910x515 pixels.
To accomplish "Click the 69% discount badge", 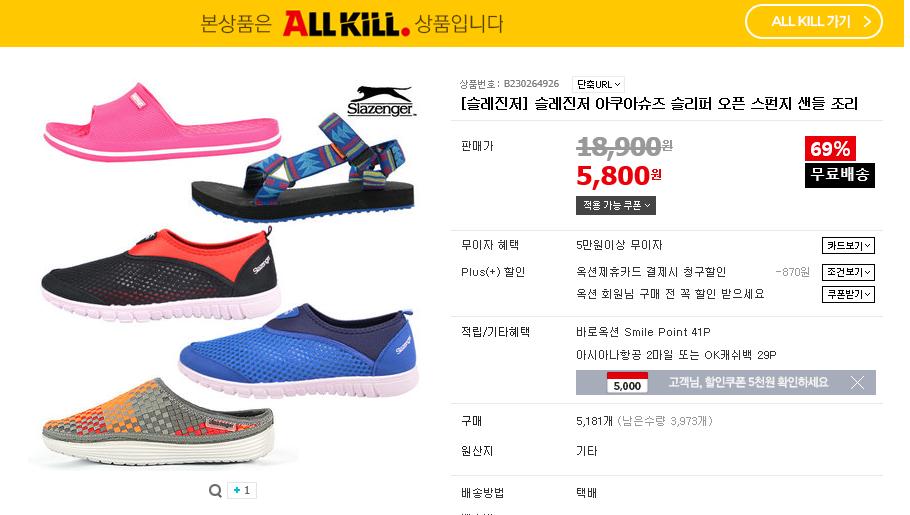I will (830, 149).
